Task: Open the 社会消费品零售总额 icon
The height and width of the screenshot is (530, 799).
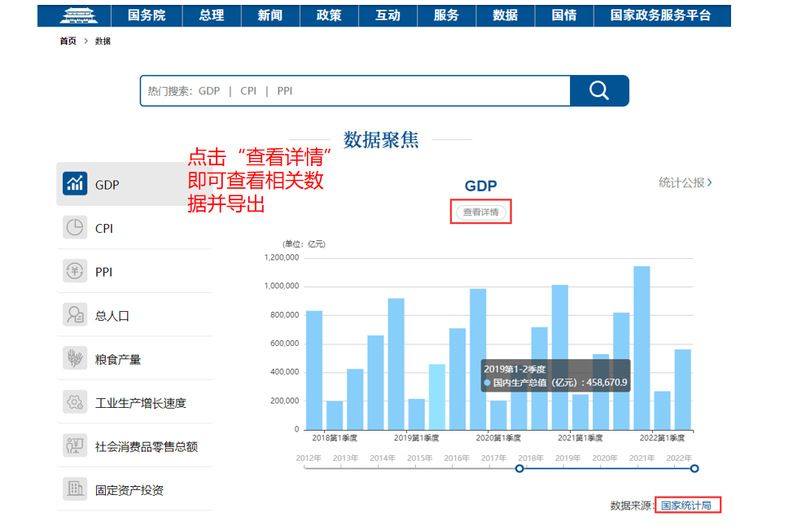Action: point(75,446)
